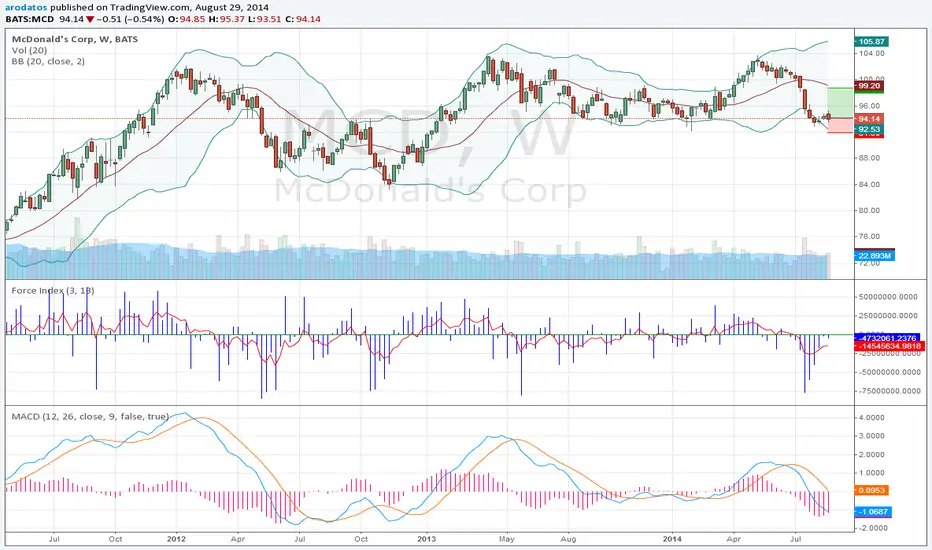Click the 88.00 price axis label
The image size is (932, 550).
[872, 158]
